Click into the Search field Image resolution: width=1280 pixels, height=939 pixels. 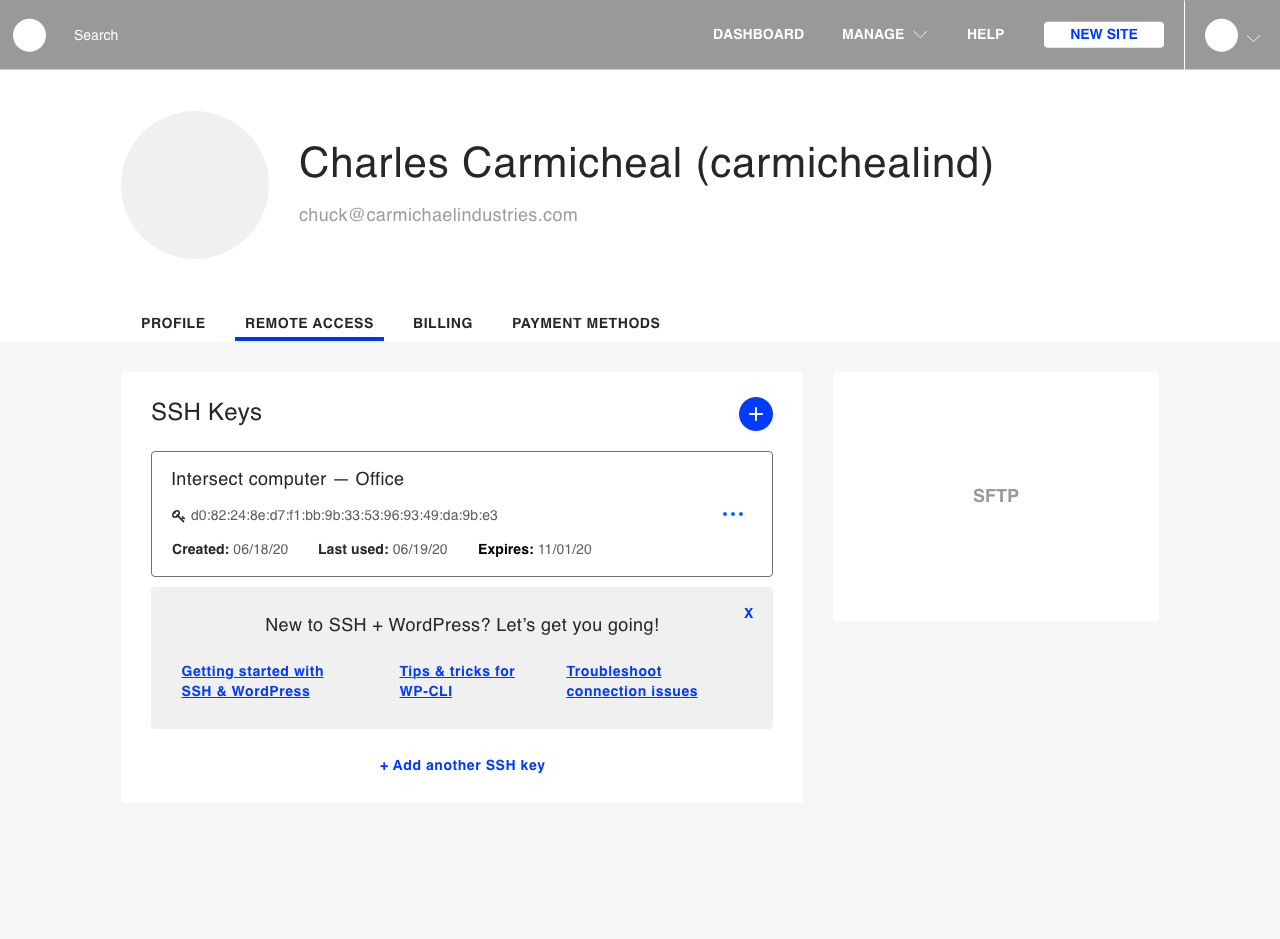click(x=96, y=35)
